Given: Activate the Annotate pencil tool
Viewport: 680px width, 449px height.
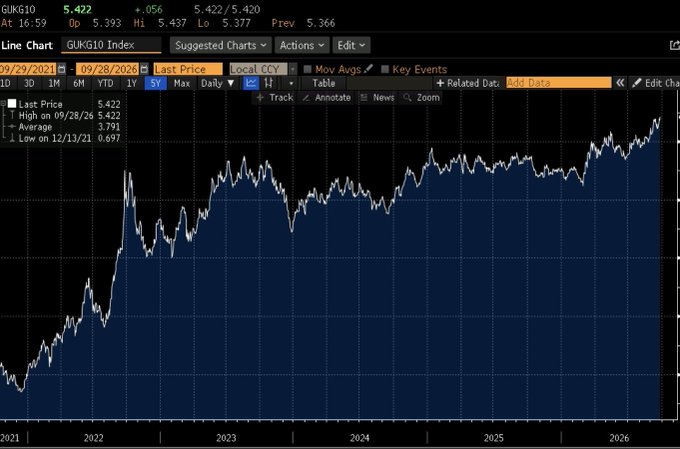Looking at the screenshot, I should (x=326, y=98).
